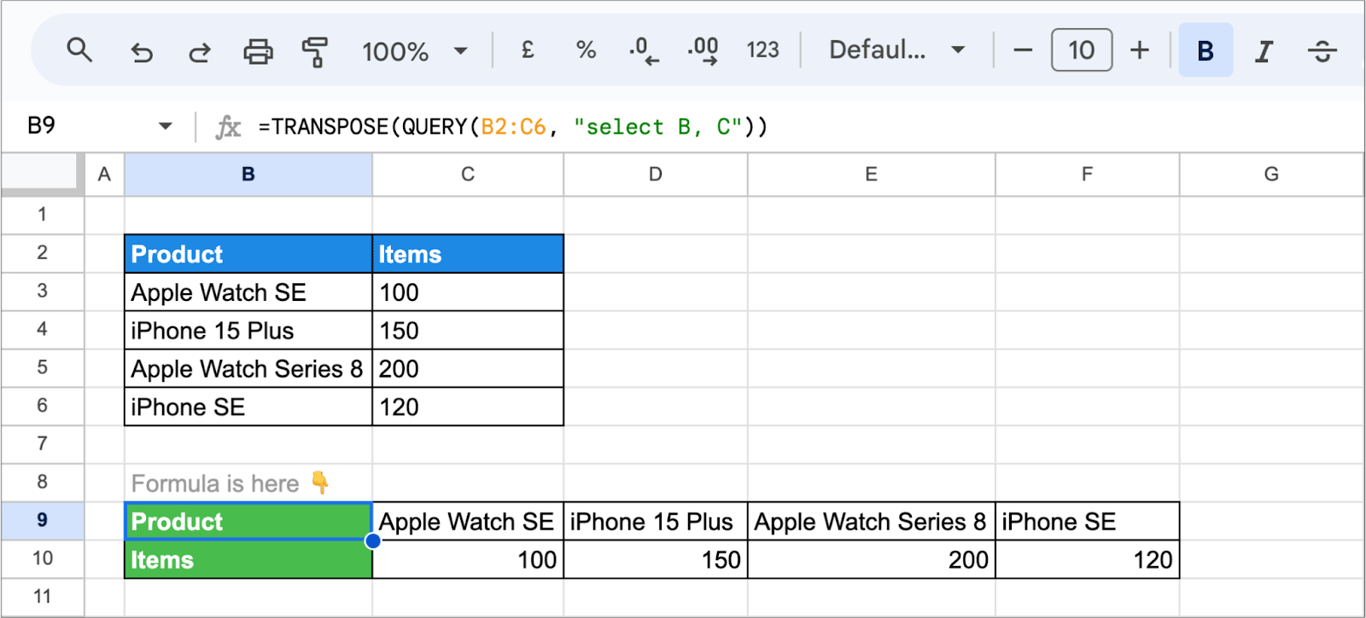Toggle Bold formatting
The width and height of the screenshot is (1366, 618).
click(x=1206, y=50)
